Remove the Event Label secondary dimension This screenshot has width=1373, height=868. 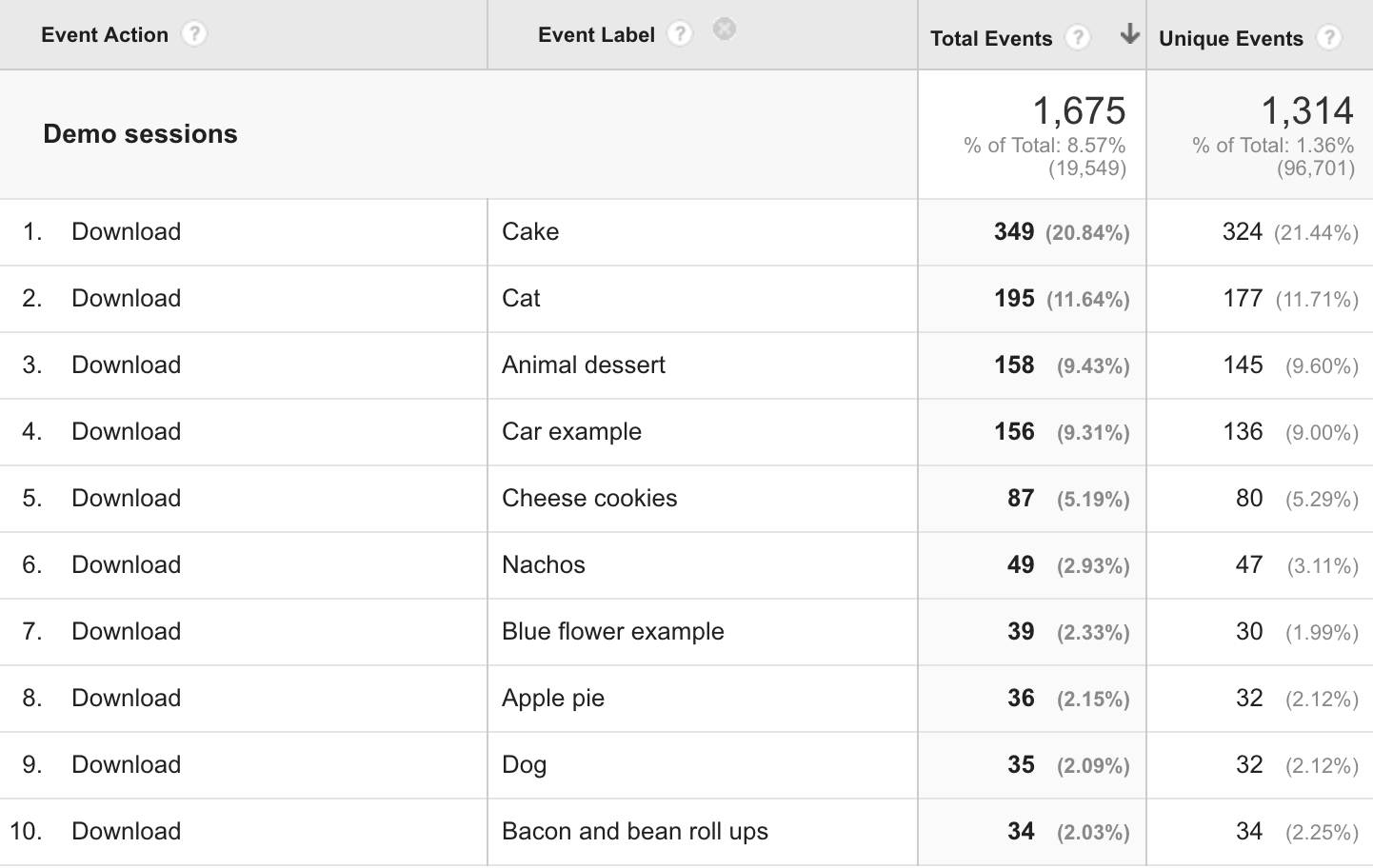pos(725,30)
